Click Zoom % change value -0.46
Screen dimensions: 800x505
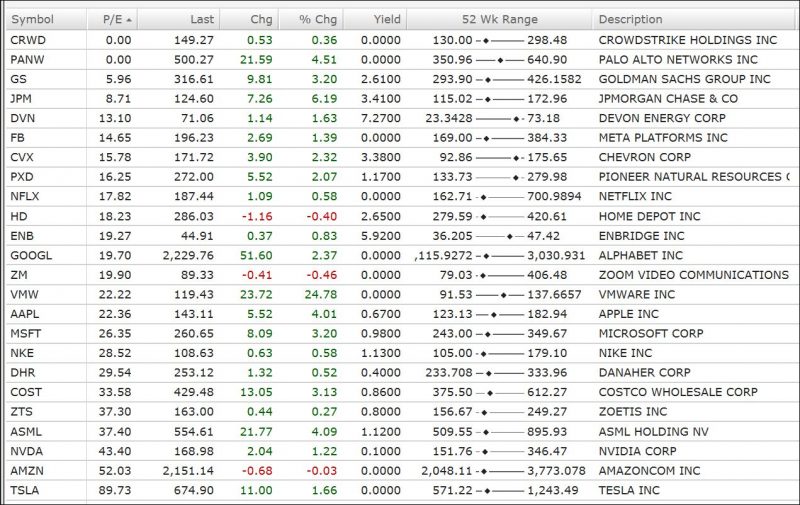tap(321, 274)
